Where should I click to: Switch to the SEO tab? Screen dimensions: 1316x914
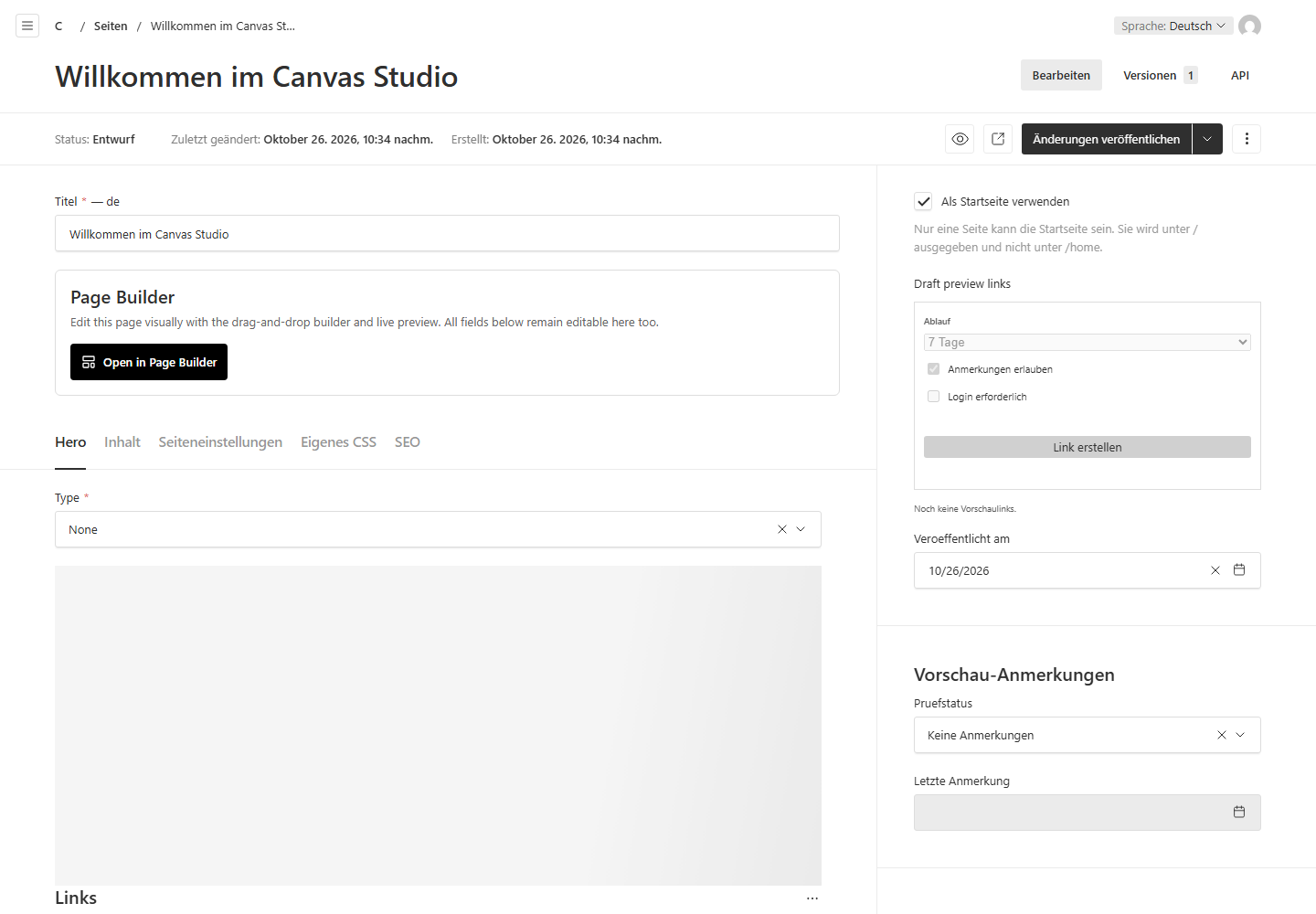pyautogui.click(x=408, y=442)
